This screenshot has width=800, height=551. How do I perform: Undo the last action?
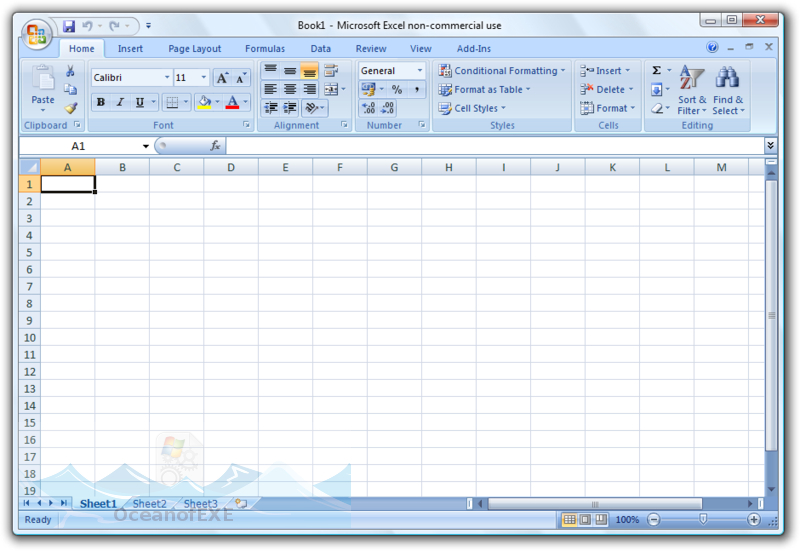point(88,26)
